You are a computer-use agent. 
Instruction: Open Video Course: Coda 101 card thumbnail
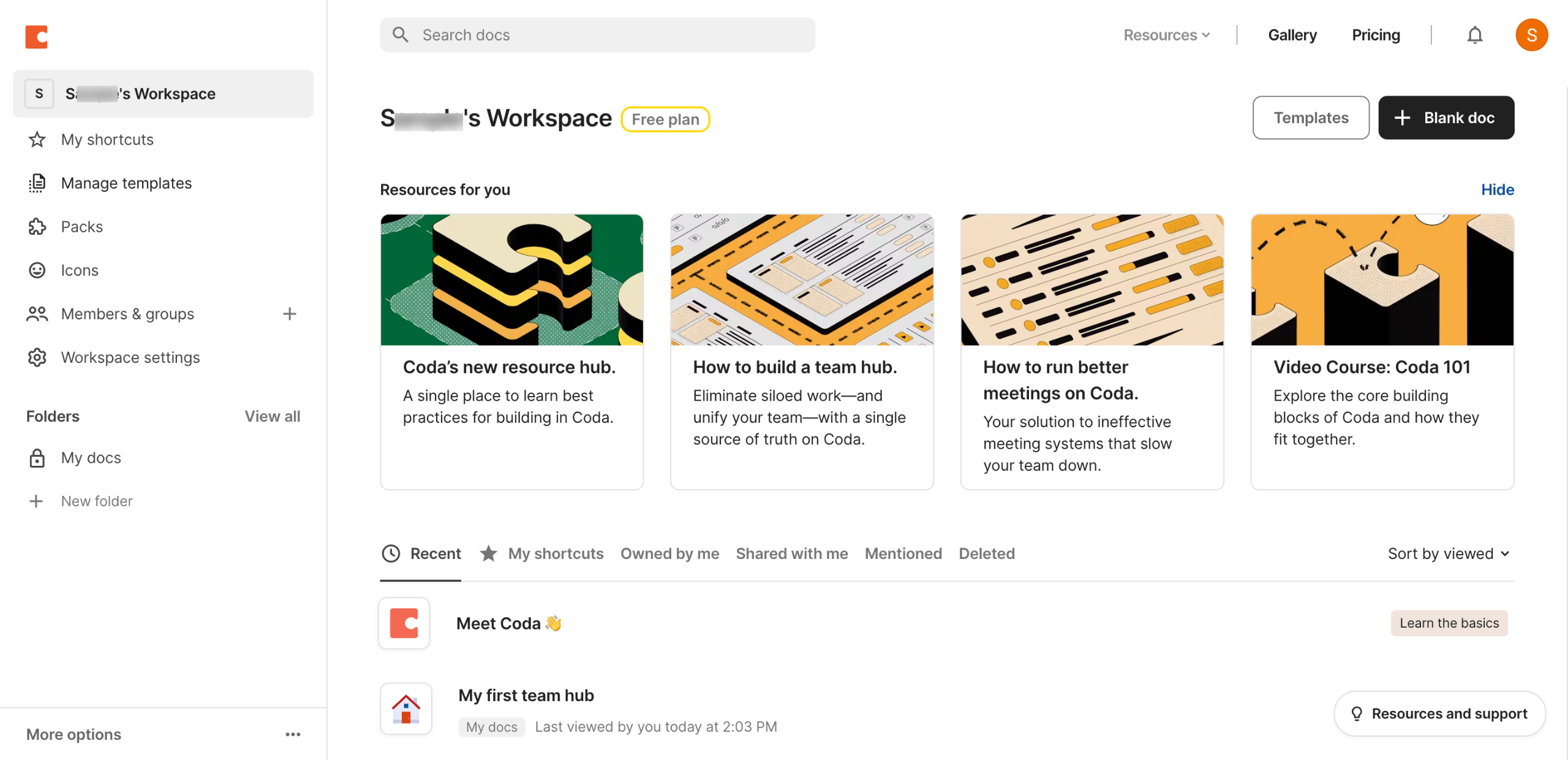(x=1382, y=280)
